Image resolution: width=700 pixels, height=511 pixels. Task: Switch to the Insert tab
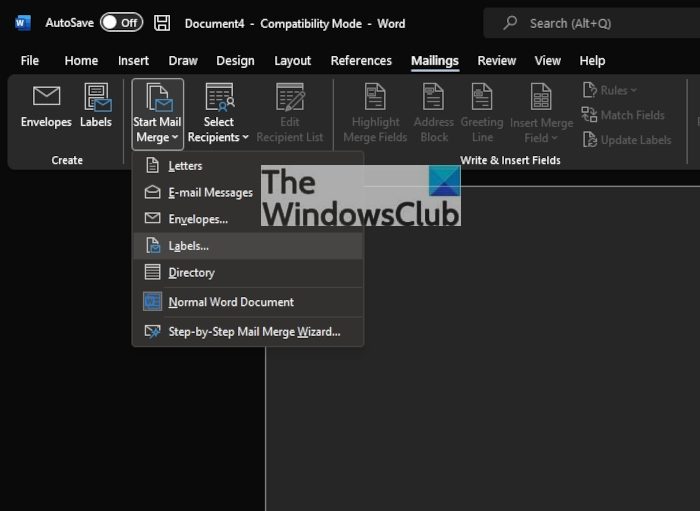click(x=133, y=61)
